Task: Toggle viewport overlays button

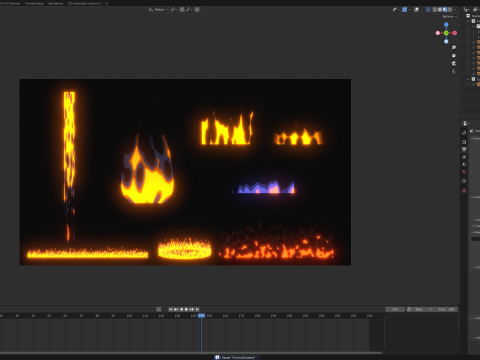Action: point(417,10)
